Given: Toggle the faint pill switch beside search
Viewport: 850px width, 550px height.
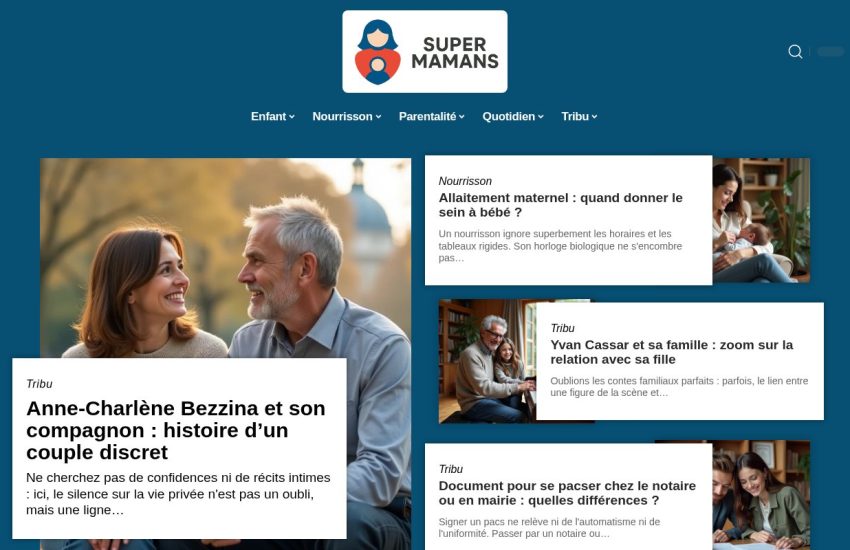Looking at the screenshot, I should (830, 51).
